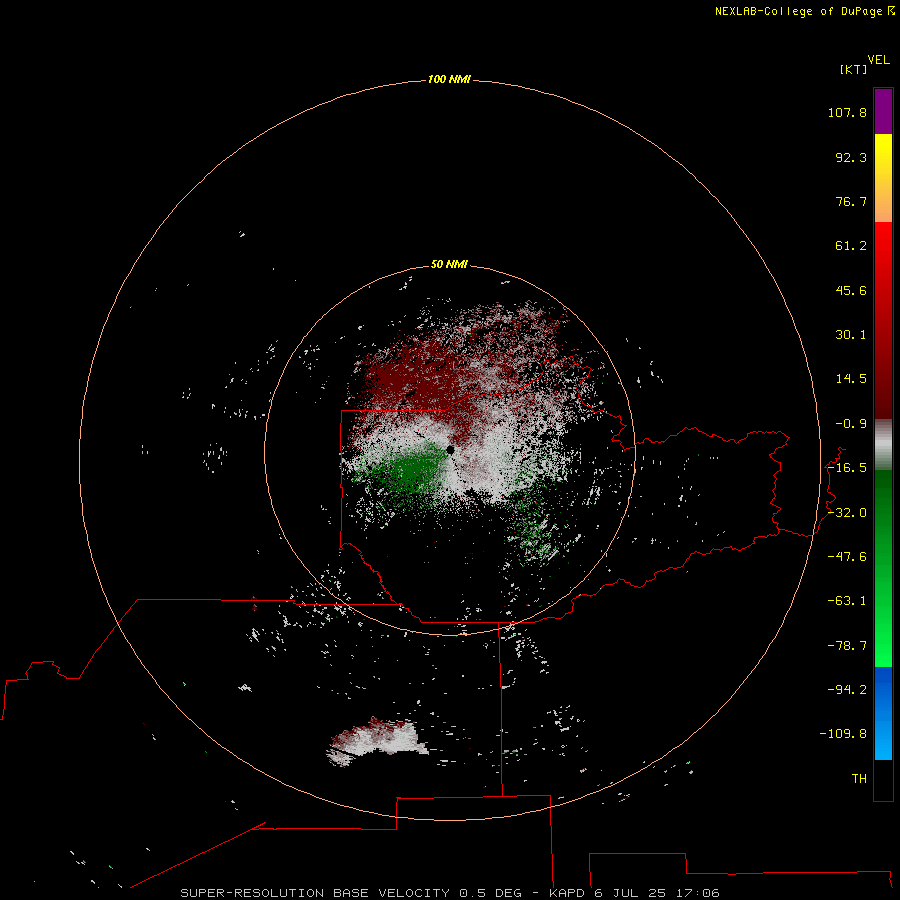Click the -32.0 legend value
The height and width of the screenshot is (900, 900).
click(847, 513)
